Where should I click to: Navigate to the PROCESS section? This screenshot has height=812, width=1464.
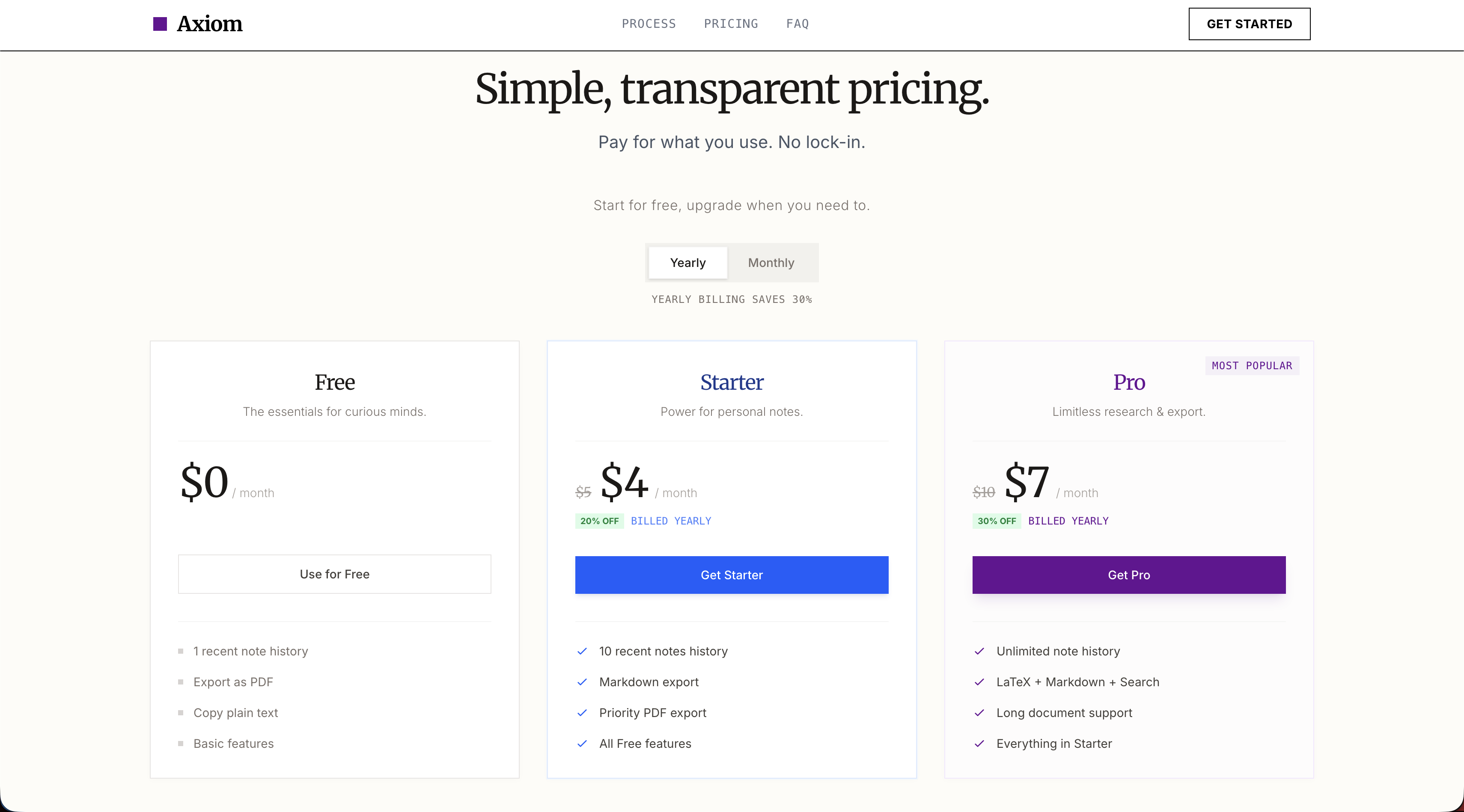(x=649, y=24)
